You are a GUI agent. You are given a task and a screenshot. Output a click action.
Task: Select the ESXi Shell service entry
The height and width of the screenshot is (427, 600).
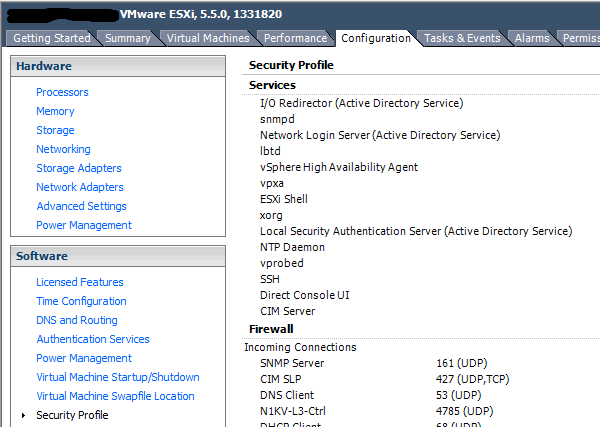coord(284,199)
